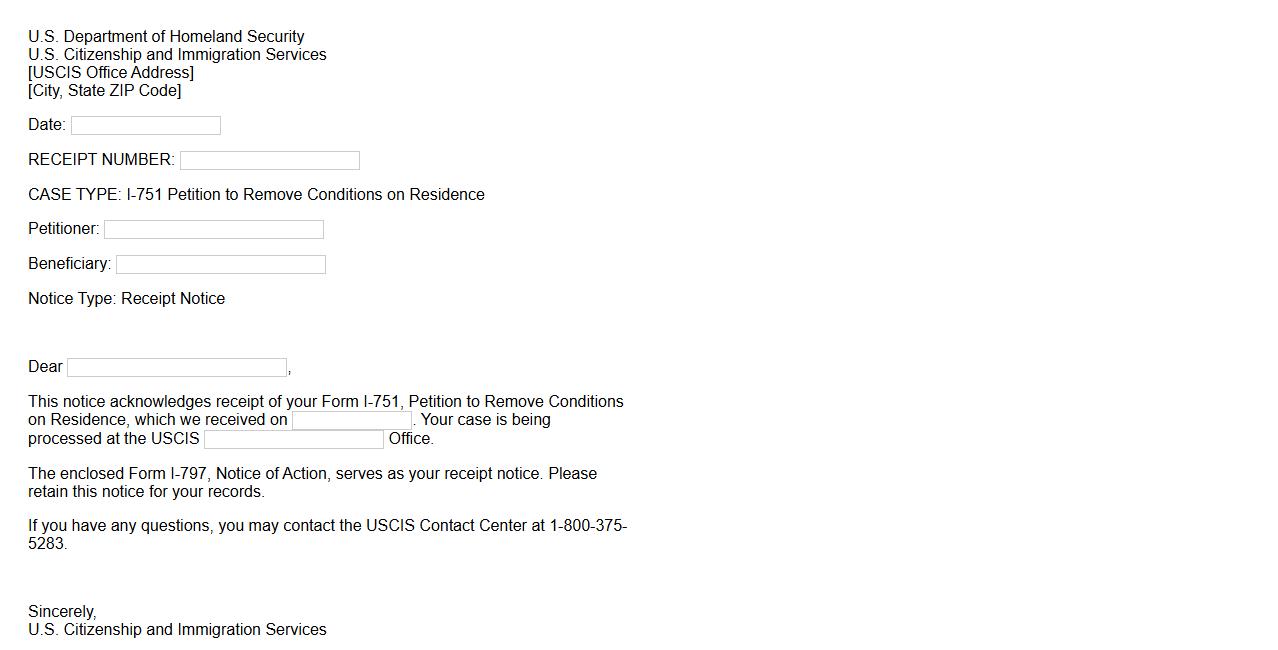Select the USCIS Office name field
The width and height of the screenshot is (1278, 650).
click(x=294, y=439)
